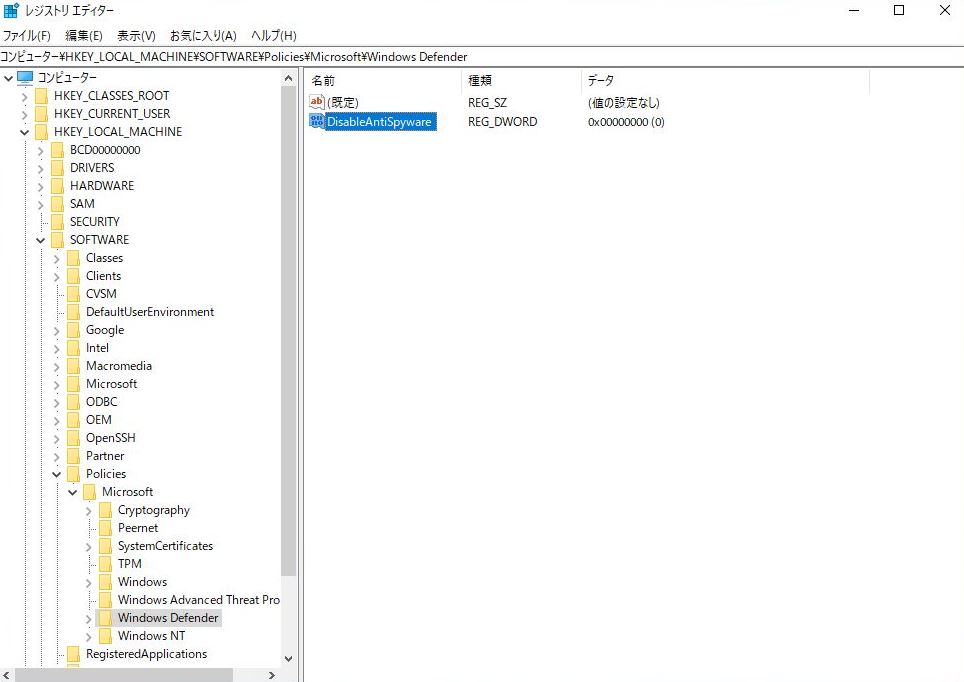
Task: Click the Clients folder icon
Action: 74,276
